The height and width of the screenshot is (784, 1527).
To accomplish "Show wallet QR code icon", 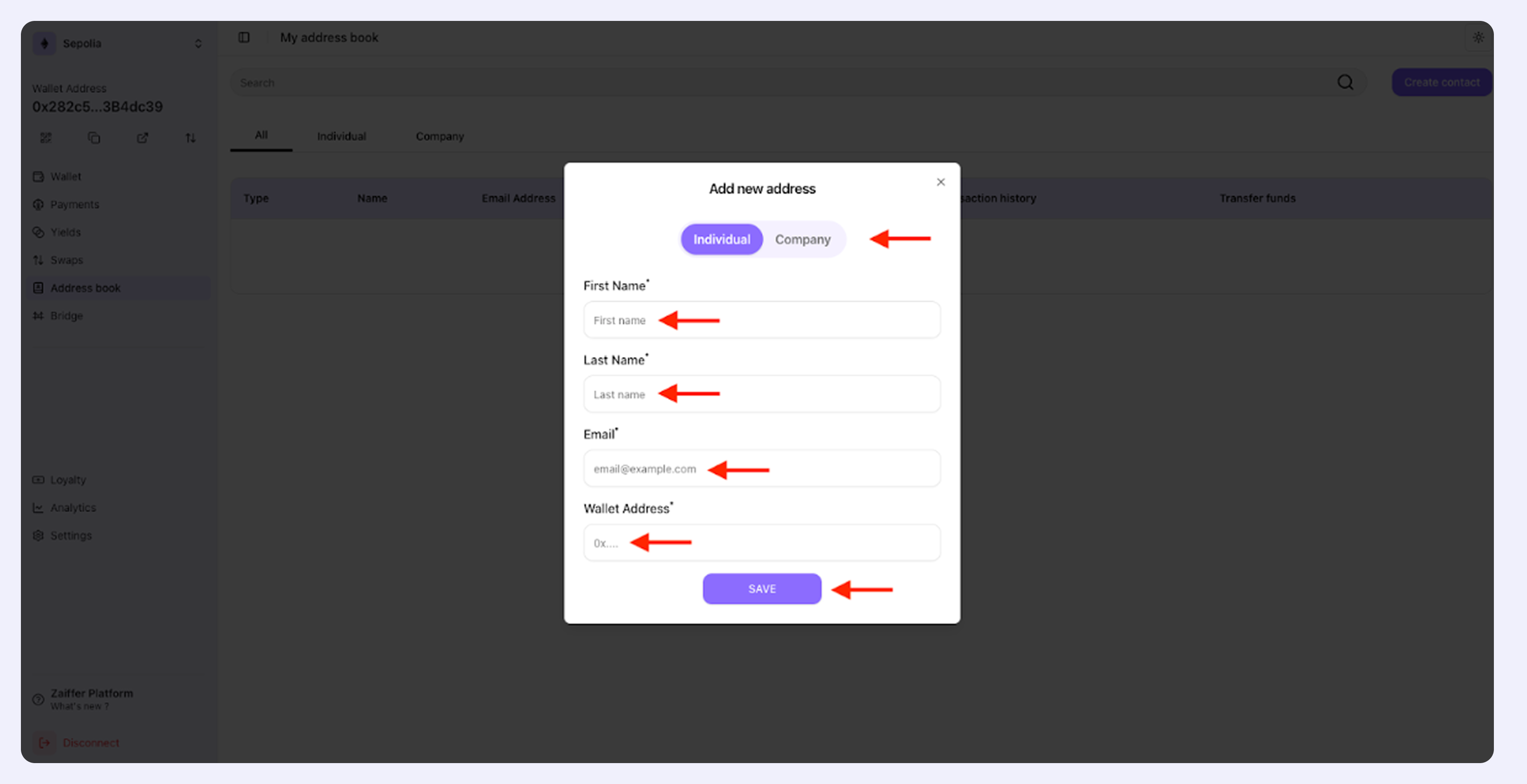I will coord(46,138).
